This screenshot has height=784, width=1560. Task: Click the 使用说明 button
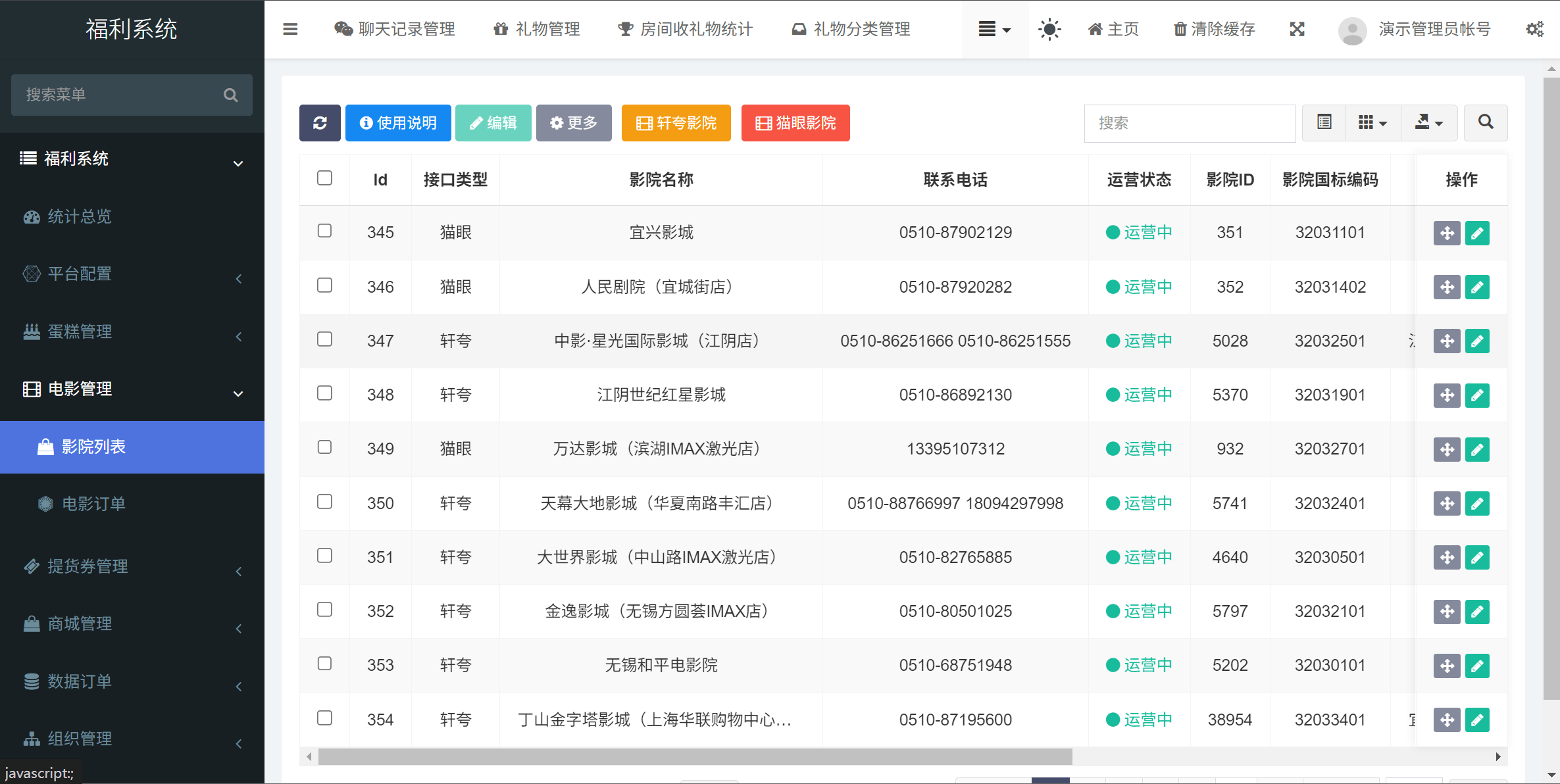click(x=398, y=123)
